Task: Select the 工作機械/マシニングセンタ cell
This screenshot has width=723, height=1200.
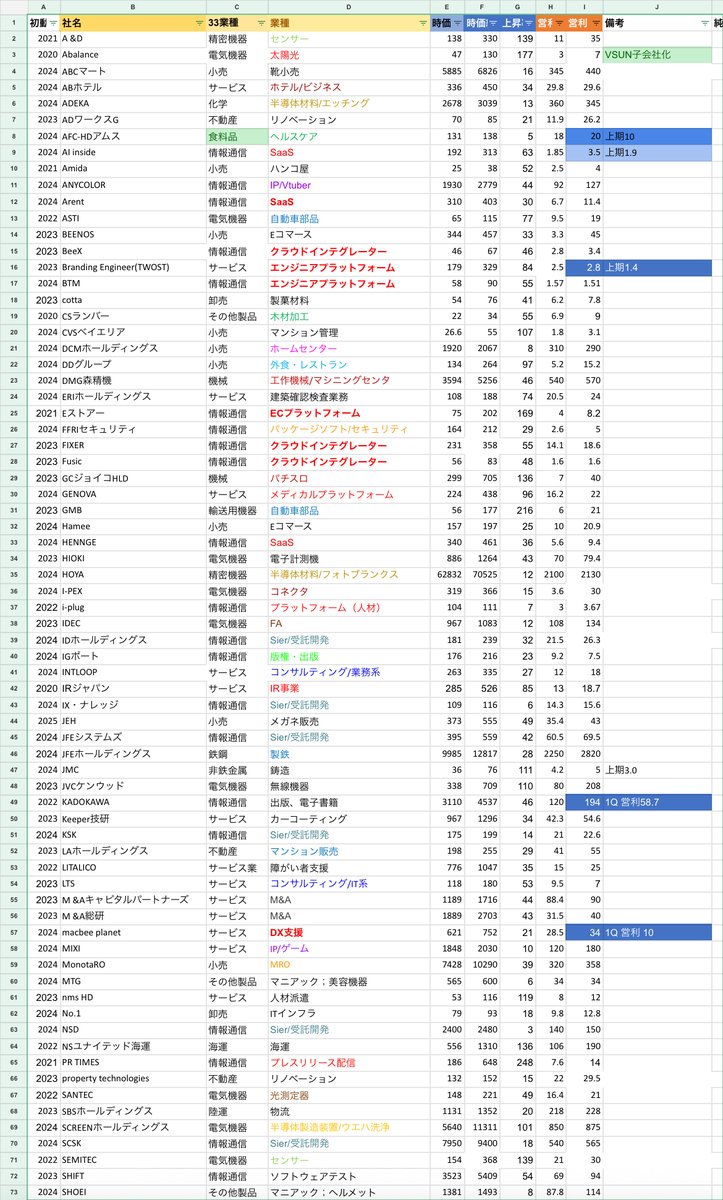Action: point(349,380)
